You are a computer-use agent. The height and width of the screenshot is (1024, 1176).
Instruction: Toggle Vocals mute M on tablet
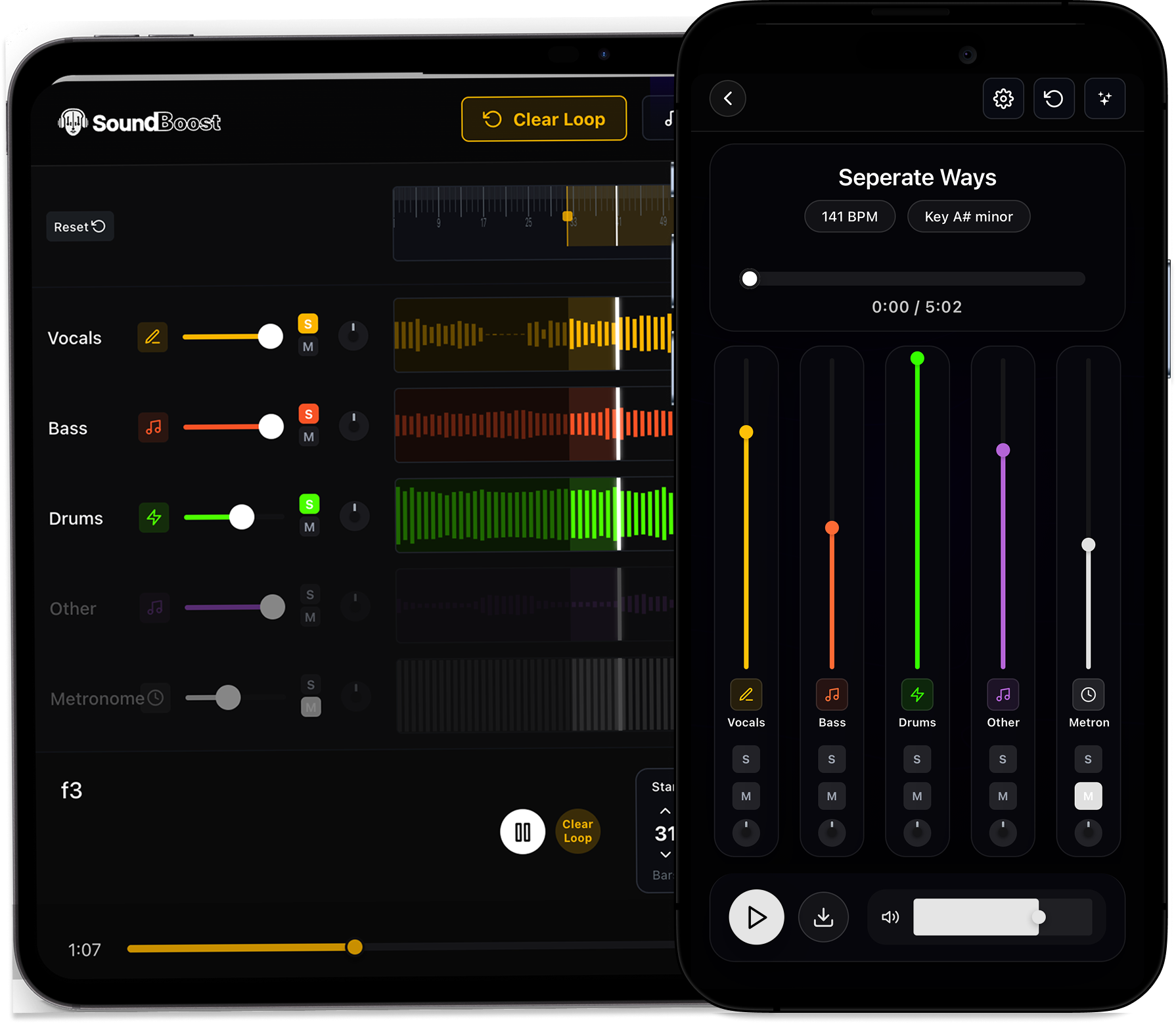click(308, 347)
